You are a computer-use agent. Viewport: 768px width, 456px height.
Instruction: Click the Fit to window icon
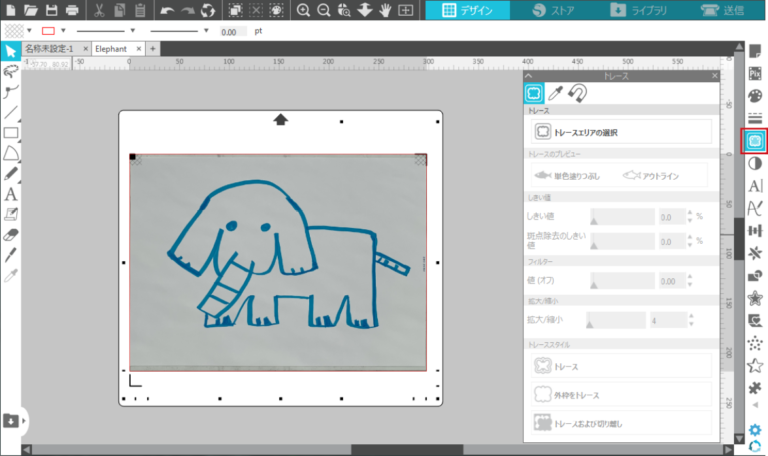click(406, 10)
